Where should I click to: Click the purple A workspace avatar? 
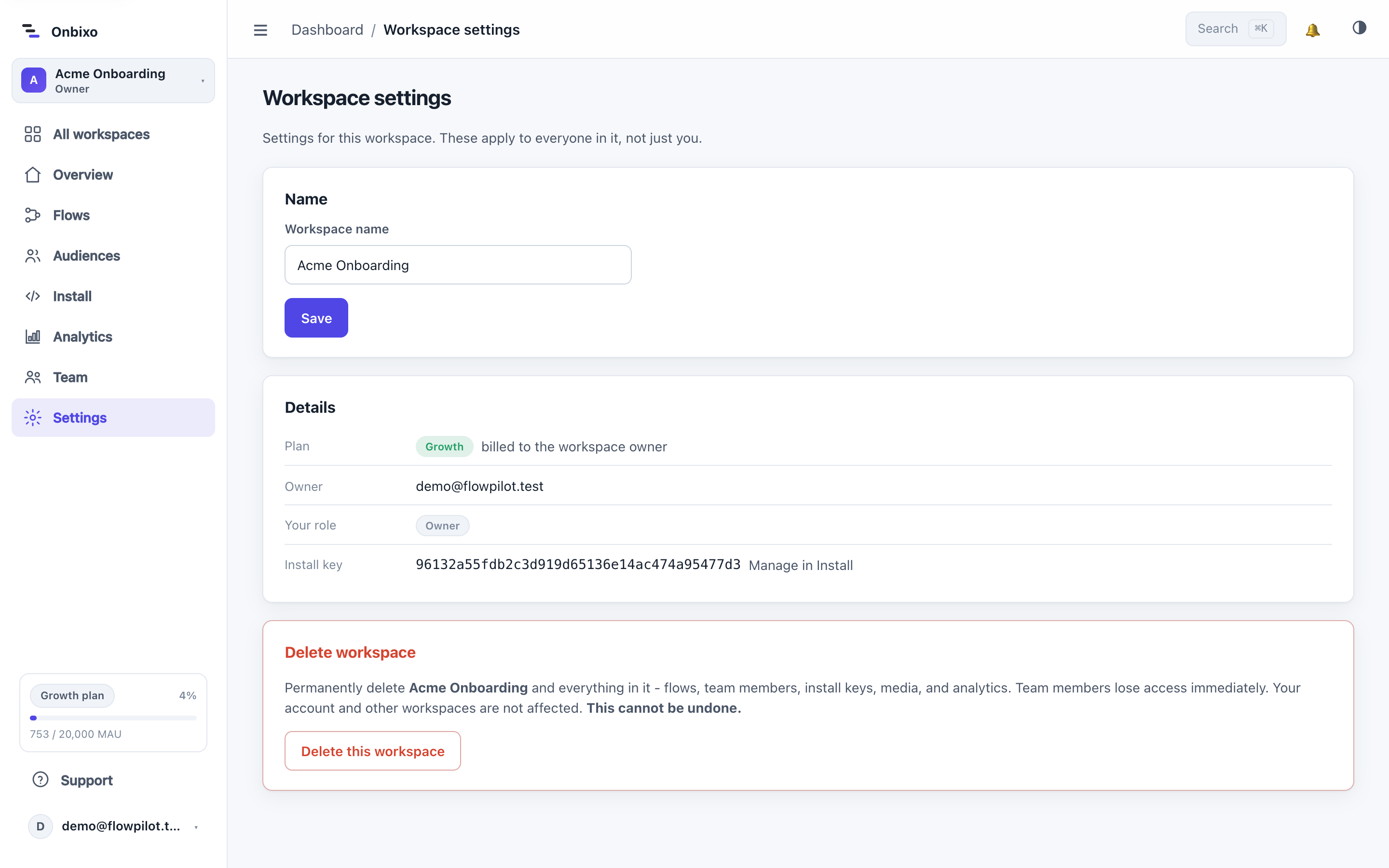tap(34, 80)
